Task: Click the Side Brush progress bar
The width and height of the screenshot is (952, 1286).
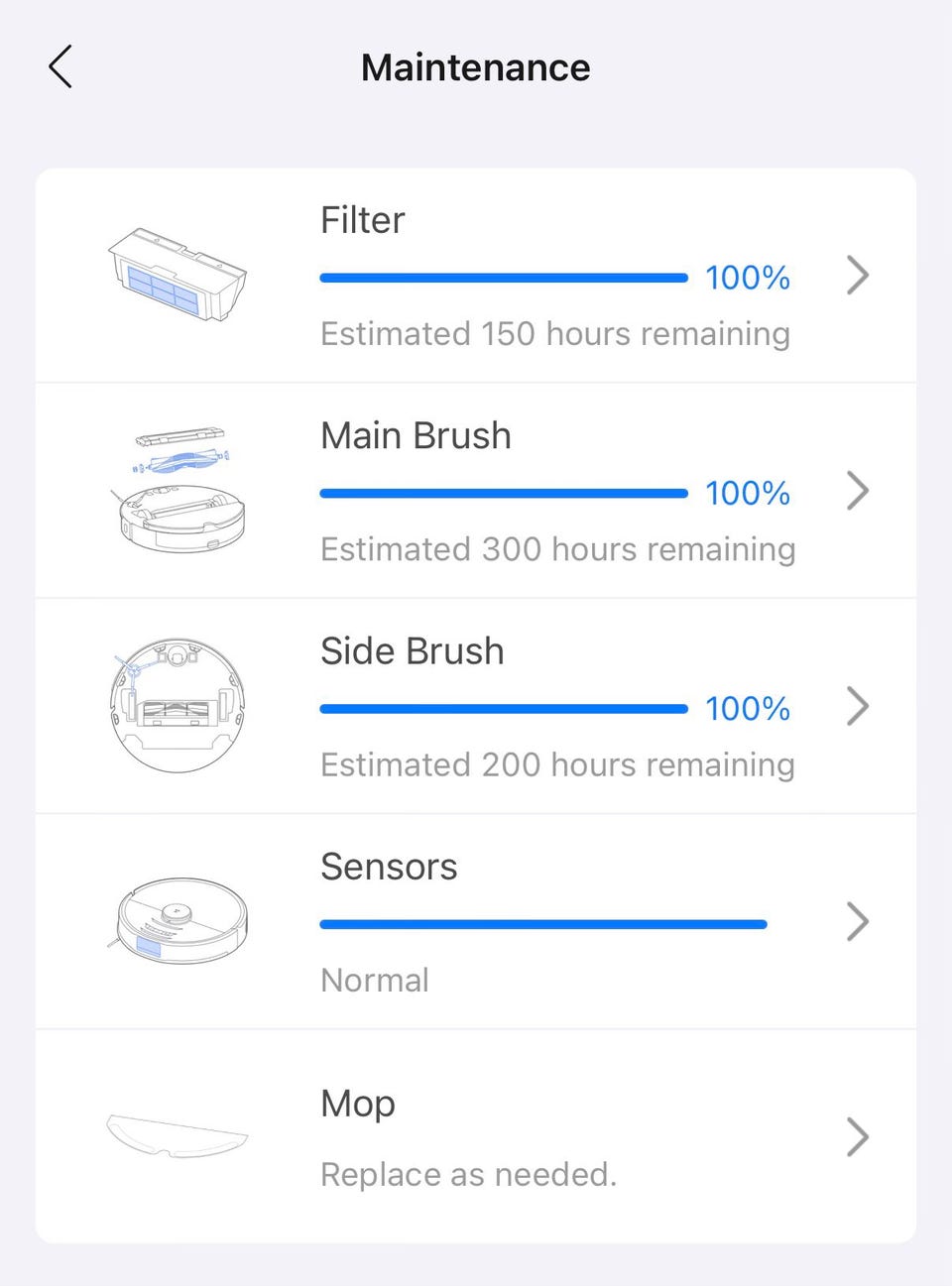Action: click(504, 709)
